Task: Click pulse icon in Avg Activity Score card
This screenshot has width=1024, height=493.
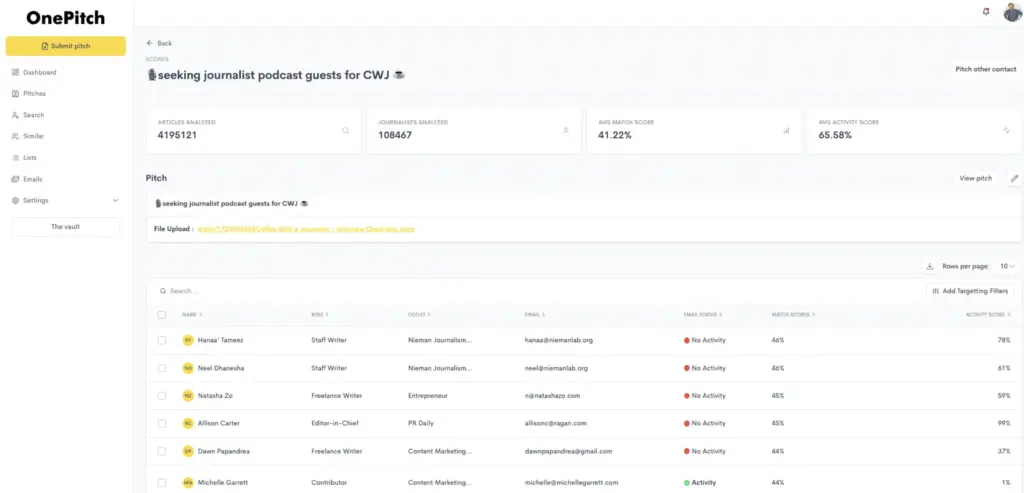Action: pyautogui.click(x=1006, y=131)
